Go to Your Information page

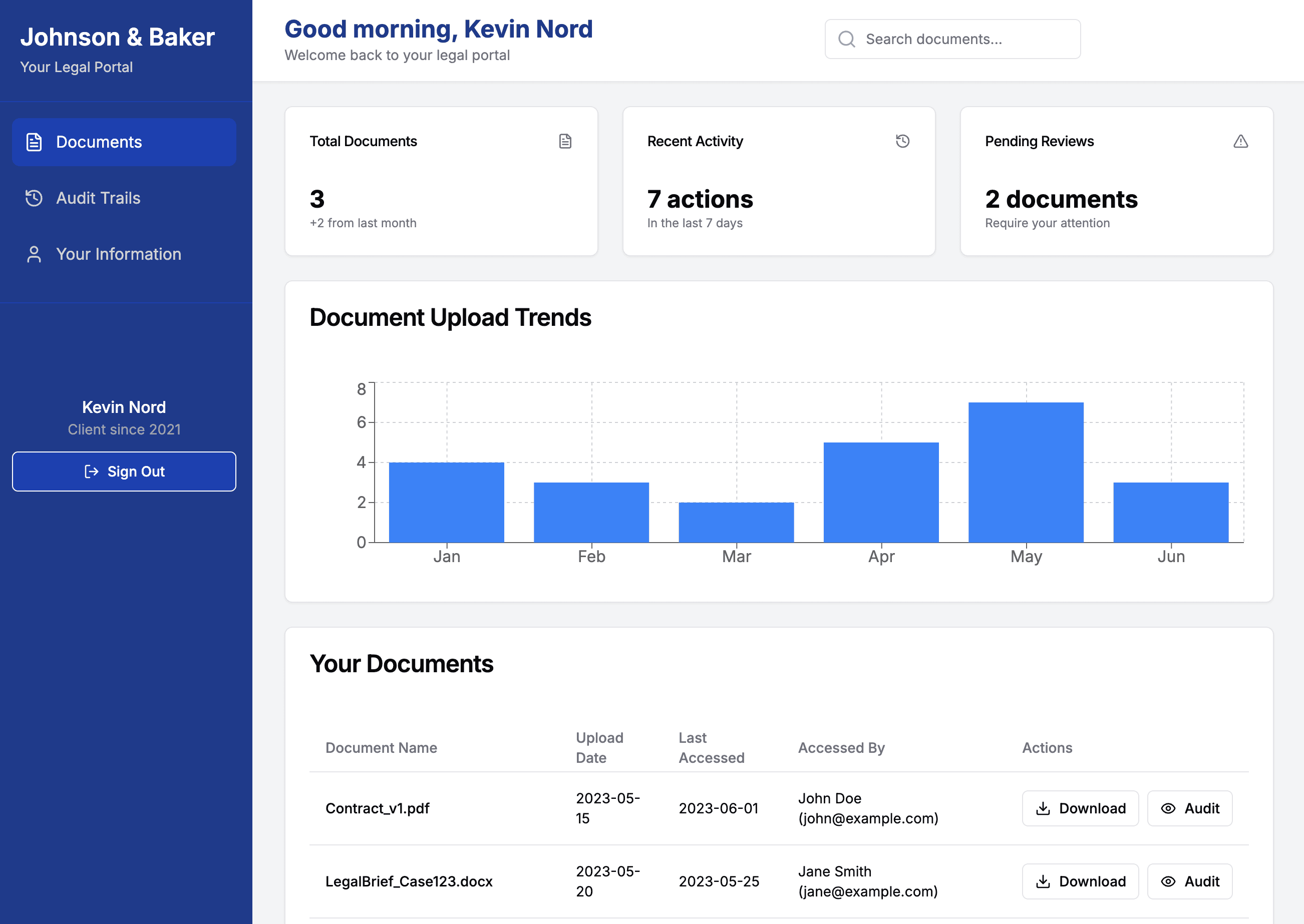124,254
